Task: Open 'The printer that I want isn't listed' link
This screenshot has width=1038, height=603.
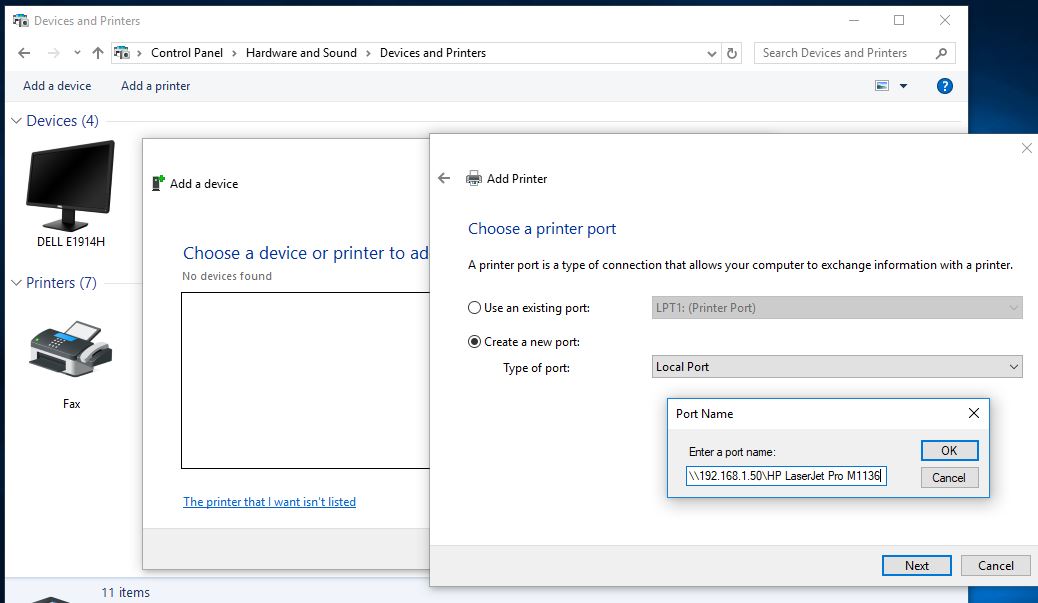Action: click(x=269, y=502)
